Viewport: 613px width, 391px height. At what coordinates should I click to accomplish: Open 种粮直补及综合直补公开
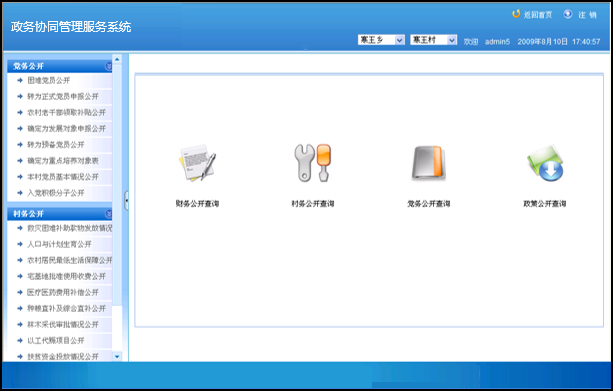click(x=66, y=308)
